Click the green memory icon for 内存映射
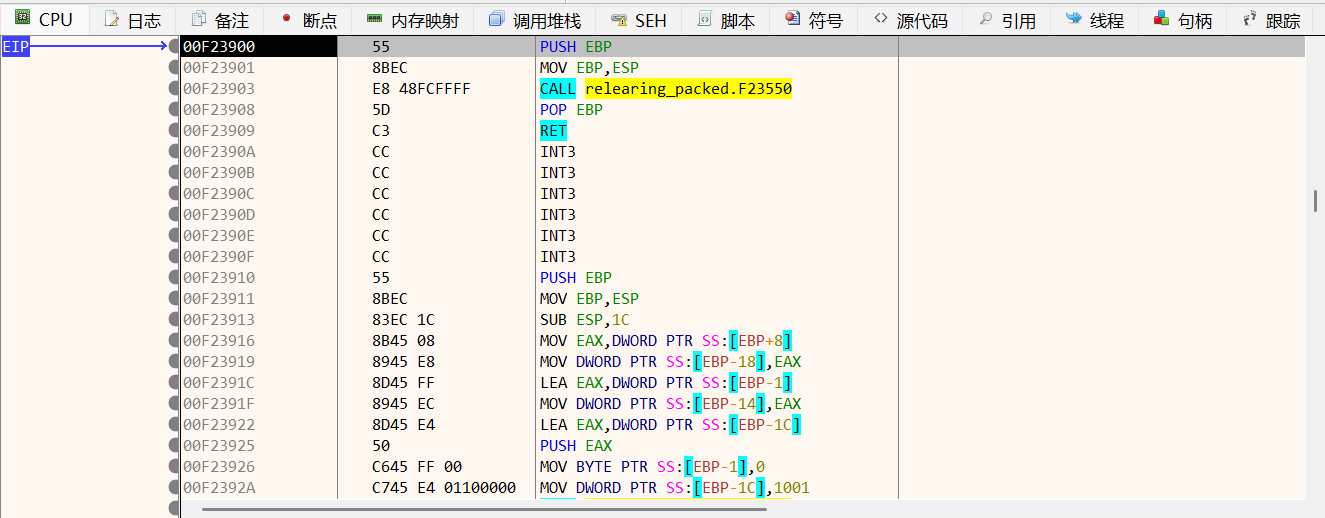 374,19
